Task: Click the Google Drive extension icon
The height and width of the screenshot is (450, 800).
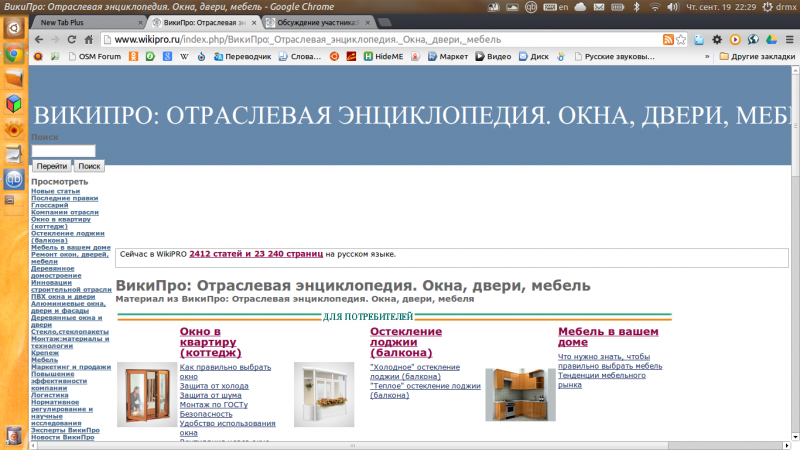Action: click(x=771, y=40)
